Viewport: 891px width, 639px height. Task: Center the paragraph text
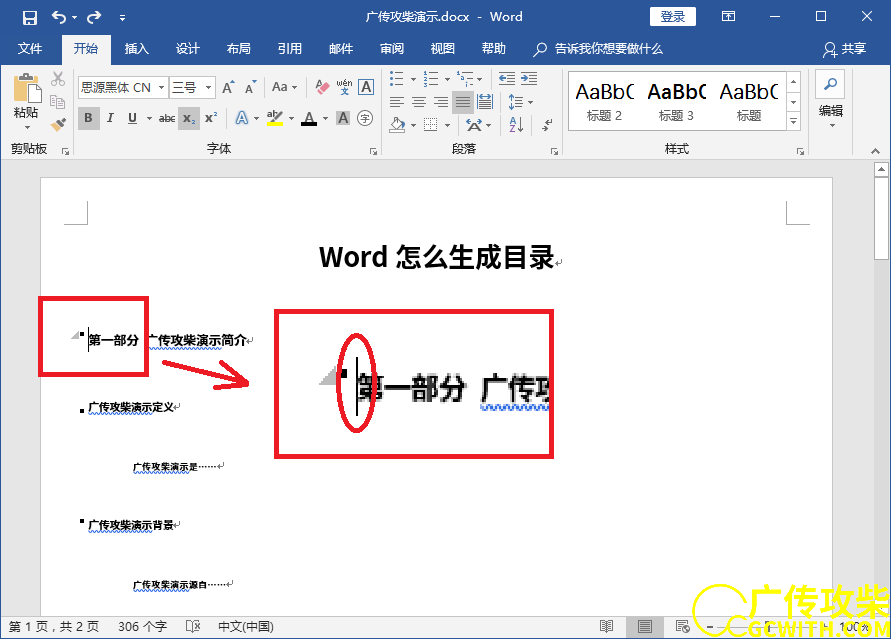(419, 102)
